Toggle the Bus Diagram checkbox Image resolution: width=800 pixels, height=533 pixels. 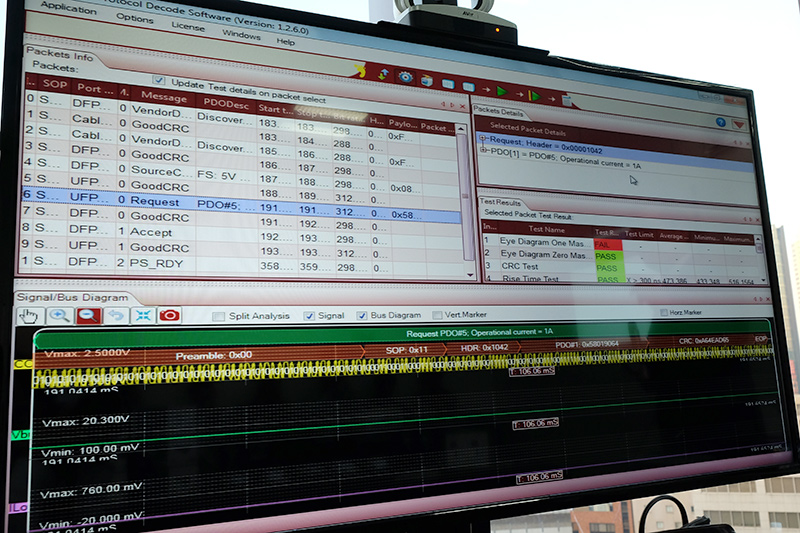click(x=362, y=315)
